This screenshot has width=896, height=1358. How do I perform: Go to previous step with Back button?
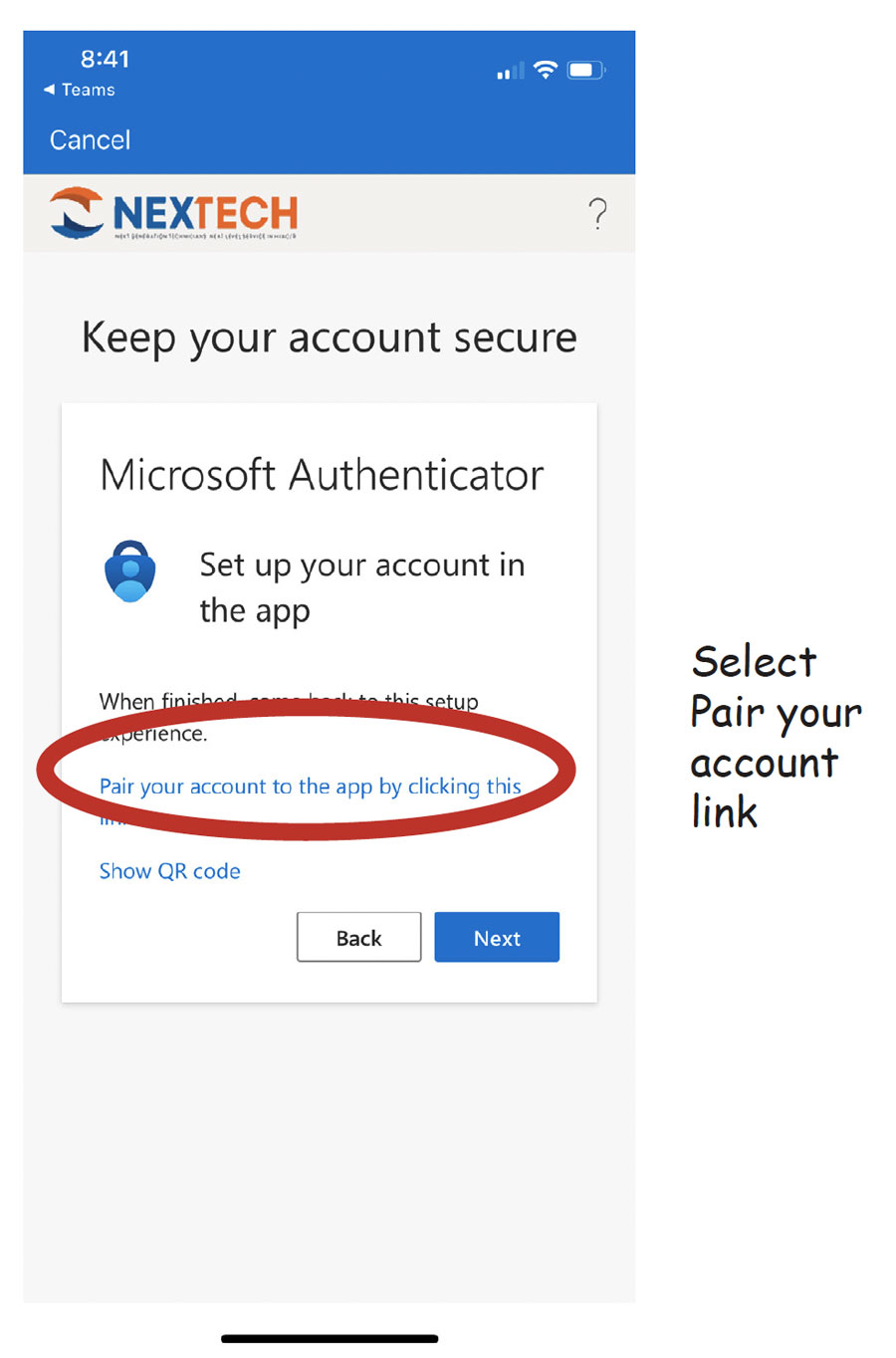point(358,937)
